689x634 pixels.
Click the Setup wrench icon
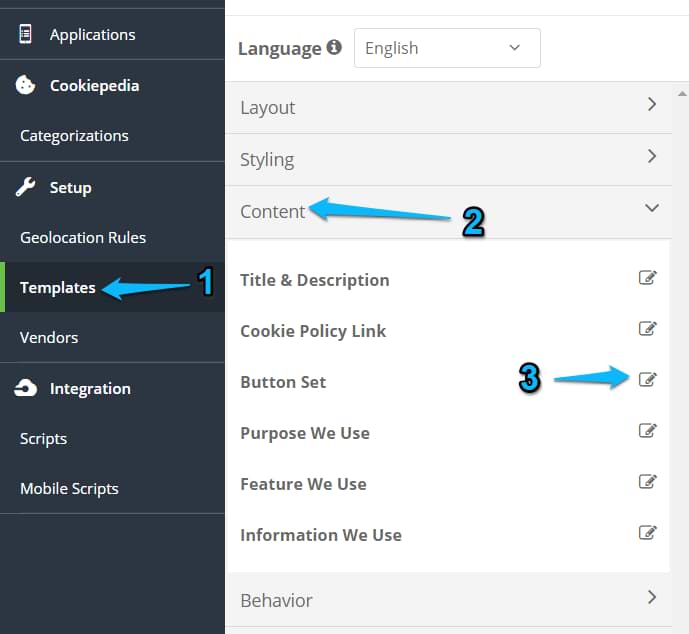(26, 187)
